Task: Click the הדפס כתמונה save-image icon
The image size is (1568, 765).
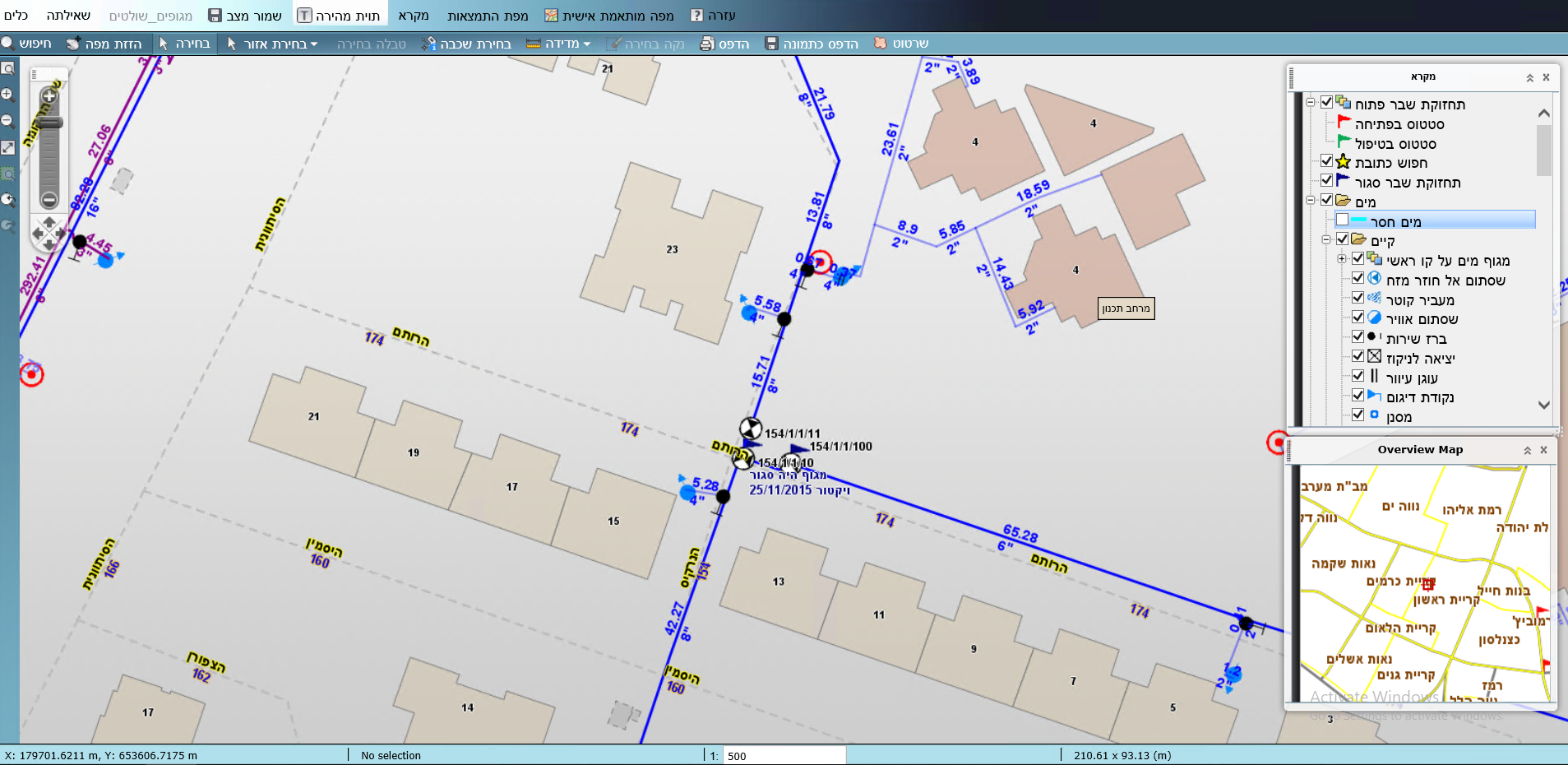Action: click(771, 44)
